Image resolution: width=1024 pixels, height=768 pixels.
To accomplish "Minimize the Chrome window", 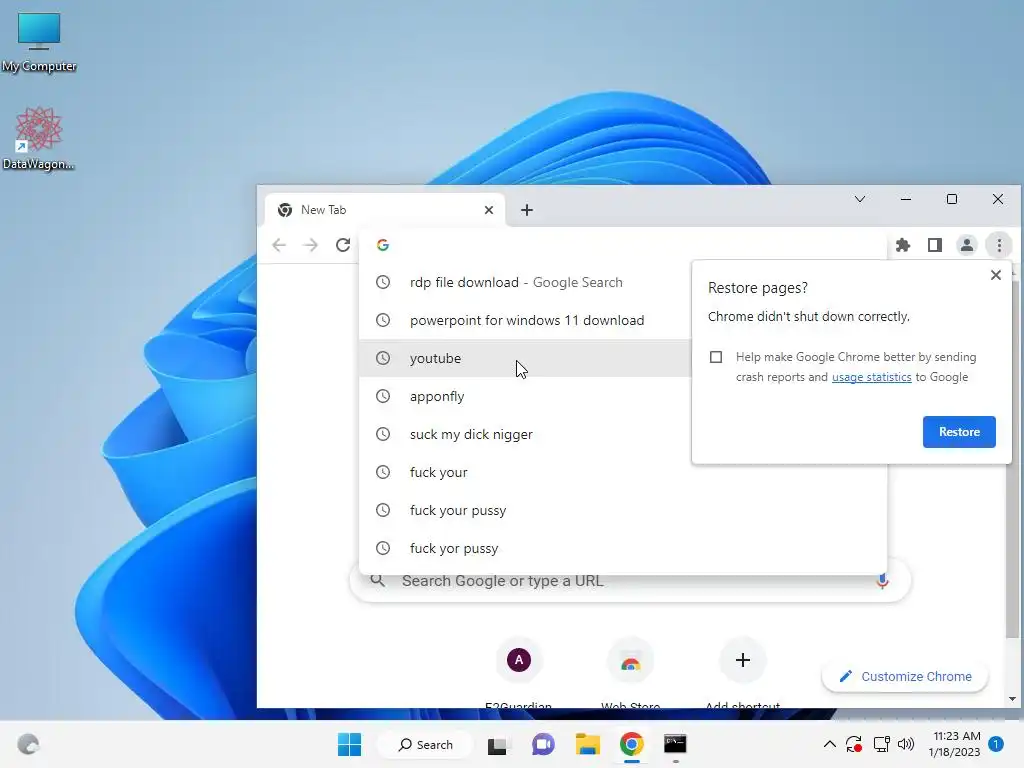I will click(906, 199).
